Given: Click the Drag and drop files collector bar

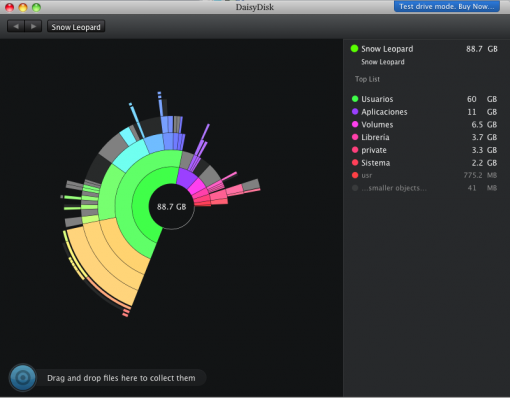Looking at the screenshot, I should pyautogui.click(x=121, y=378).
